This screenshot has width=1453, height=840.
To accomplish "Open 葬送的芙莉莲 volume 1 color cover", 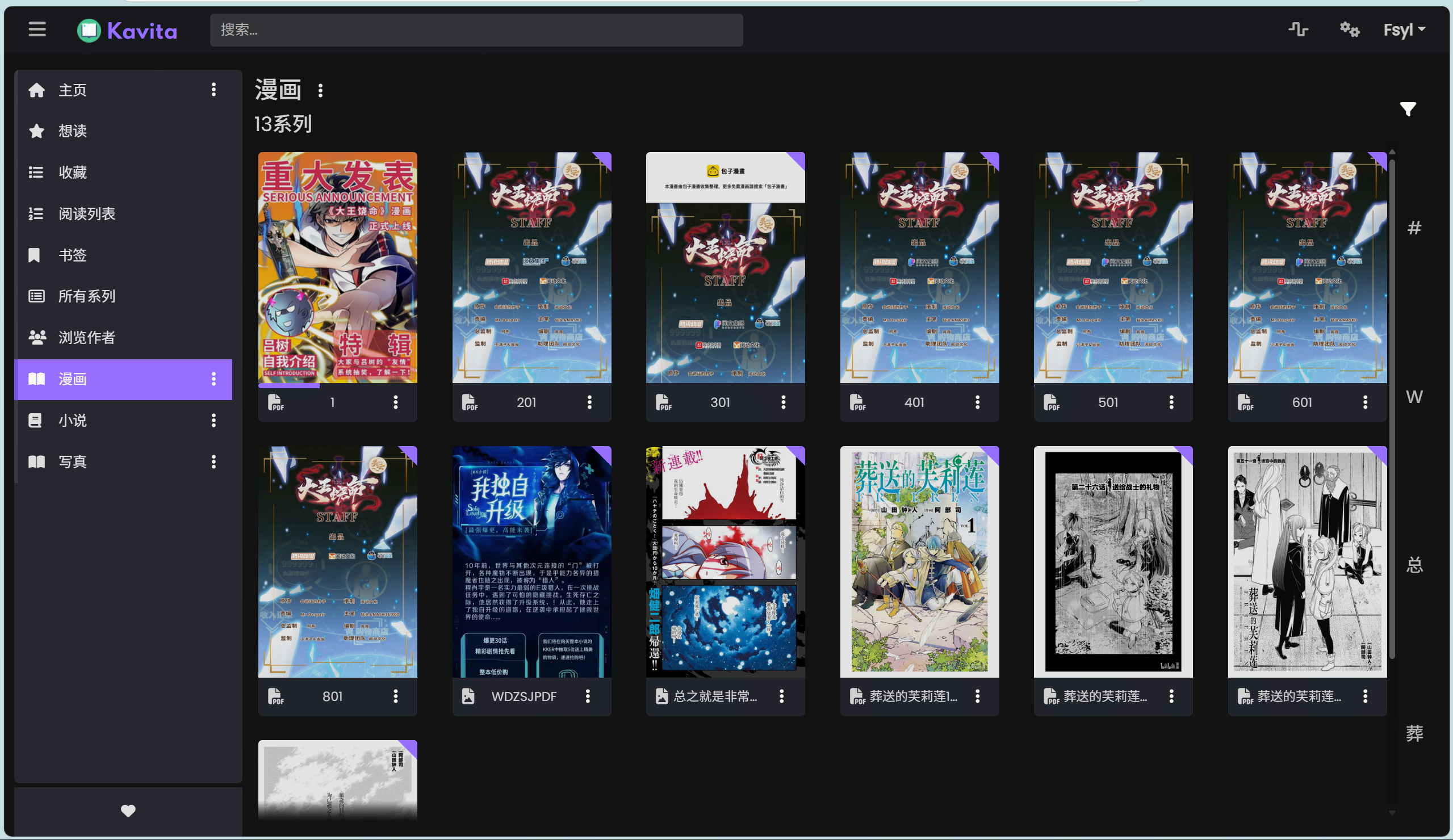I will (x=919, y=561).
